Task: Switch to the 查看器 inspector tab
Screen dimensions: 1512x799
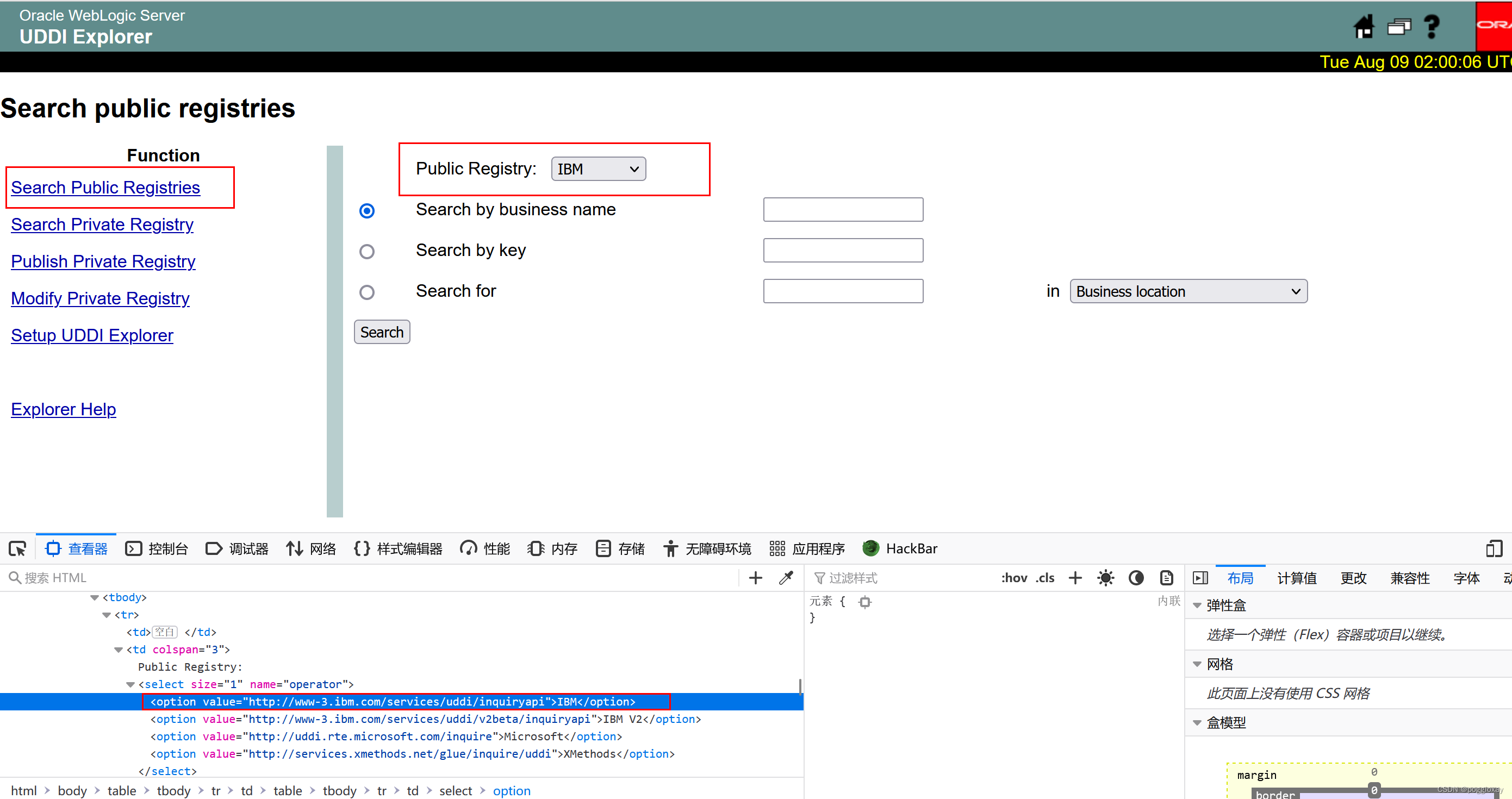Action: [x=77, y=548]
